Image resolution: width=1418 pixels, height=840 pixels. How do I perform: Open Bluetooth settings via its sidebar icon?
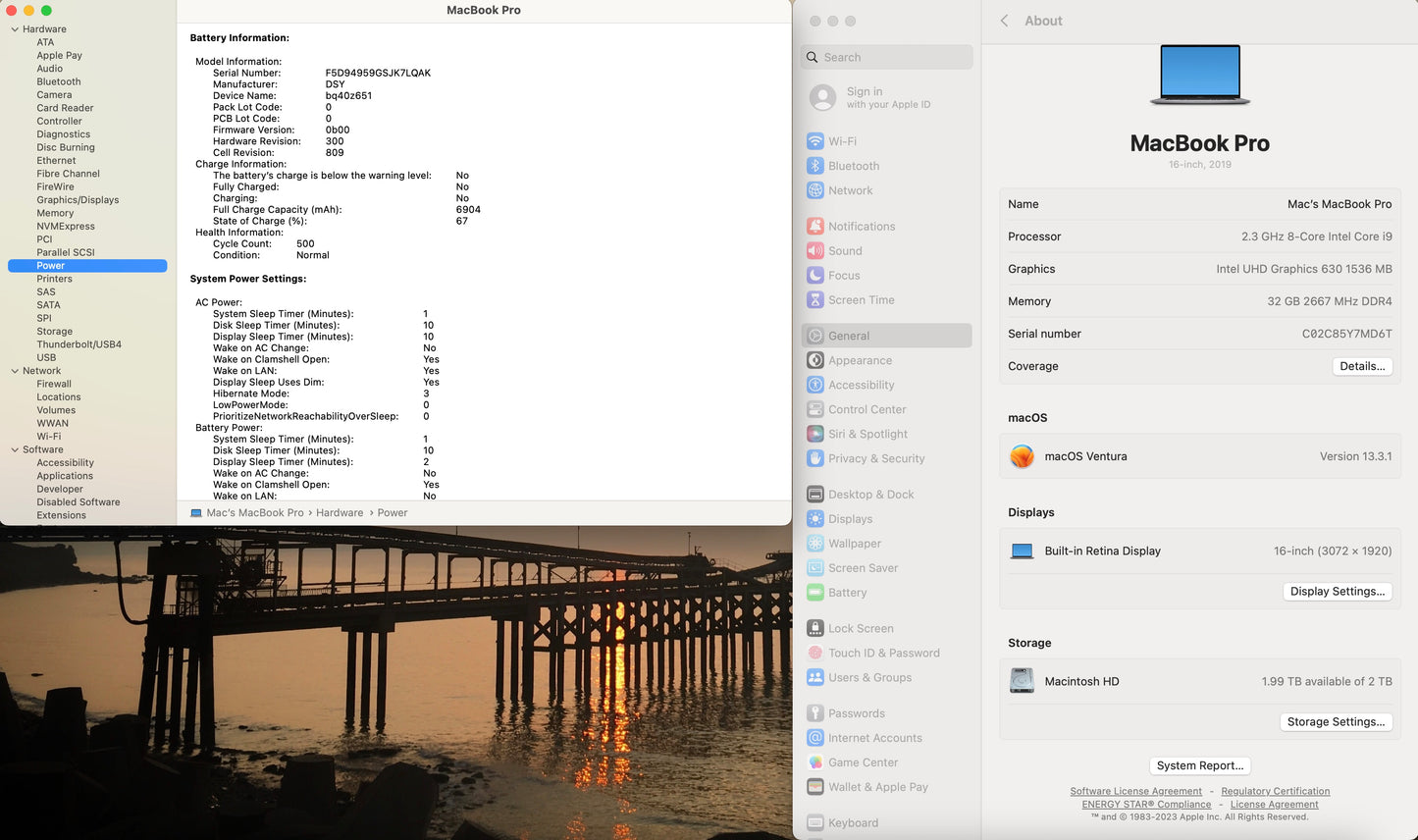pyautogui.click(x=814, y=166)
